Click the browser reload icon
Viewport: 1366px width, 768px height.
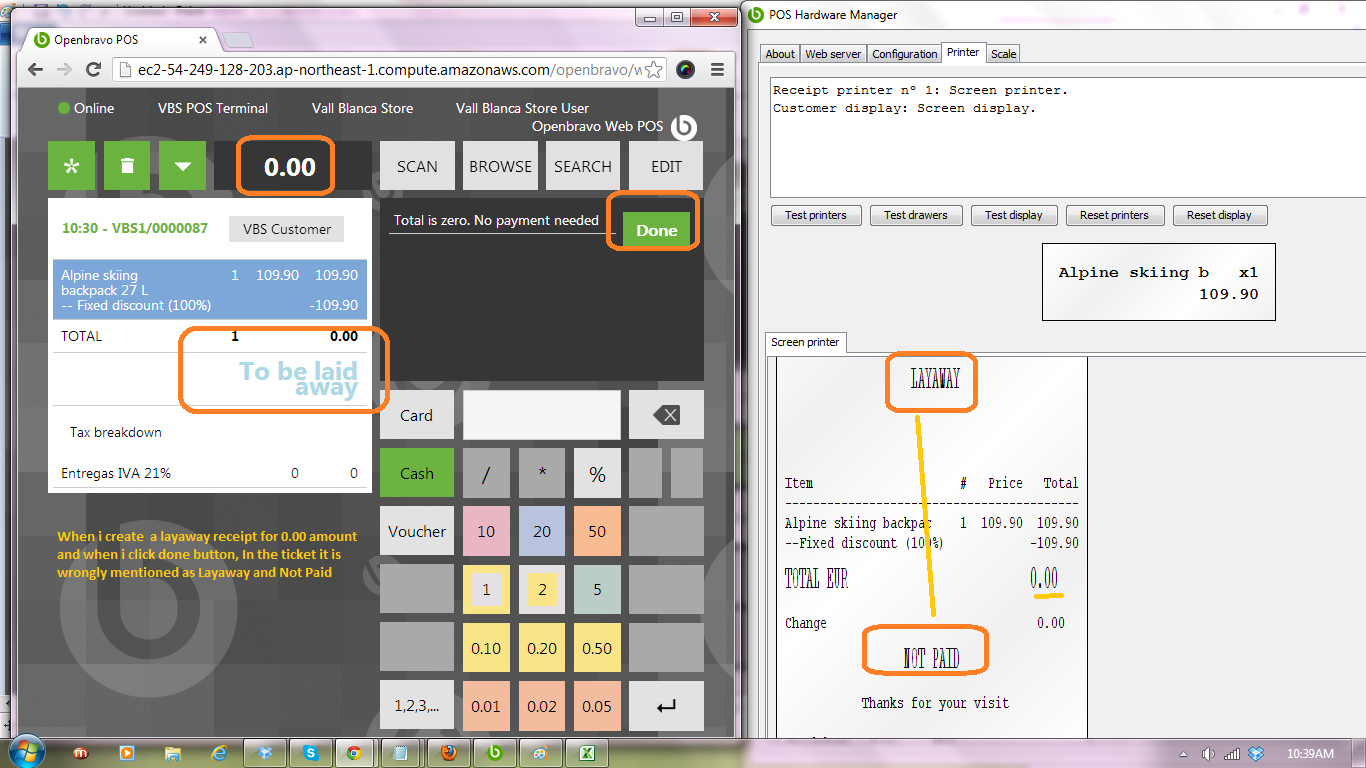[93, 70]
